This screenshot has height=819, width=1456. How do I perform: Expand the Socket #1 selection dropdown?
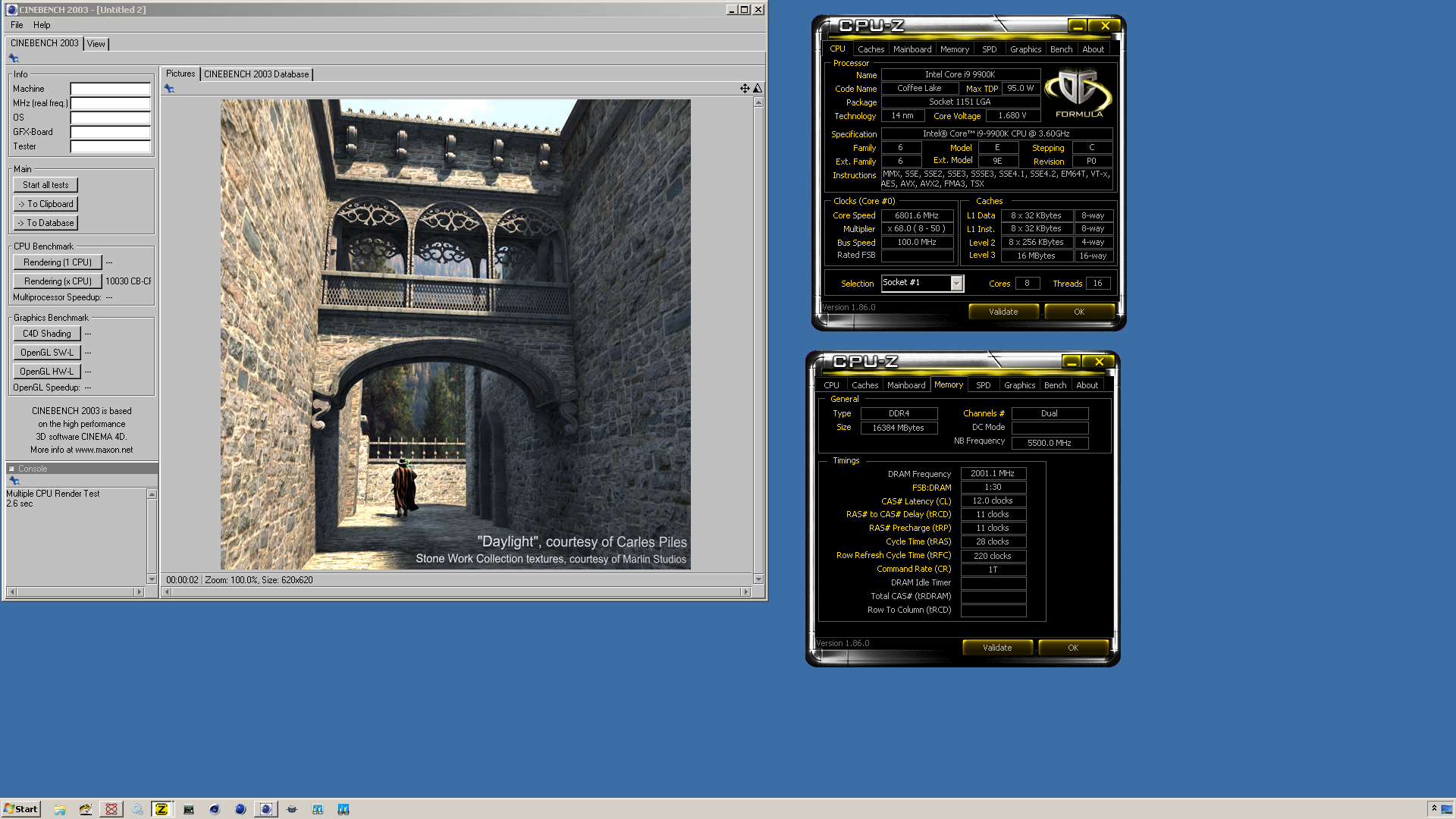tap(956, 283)
